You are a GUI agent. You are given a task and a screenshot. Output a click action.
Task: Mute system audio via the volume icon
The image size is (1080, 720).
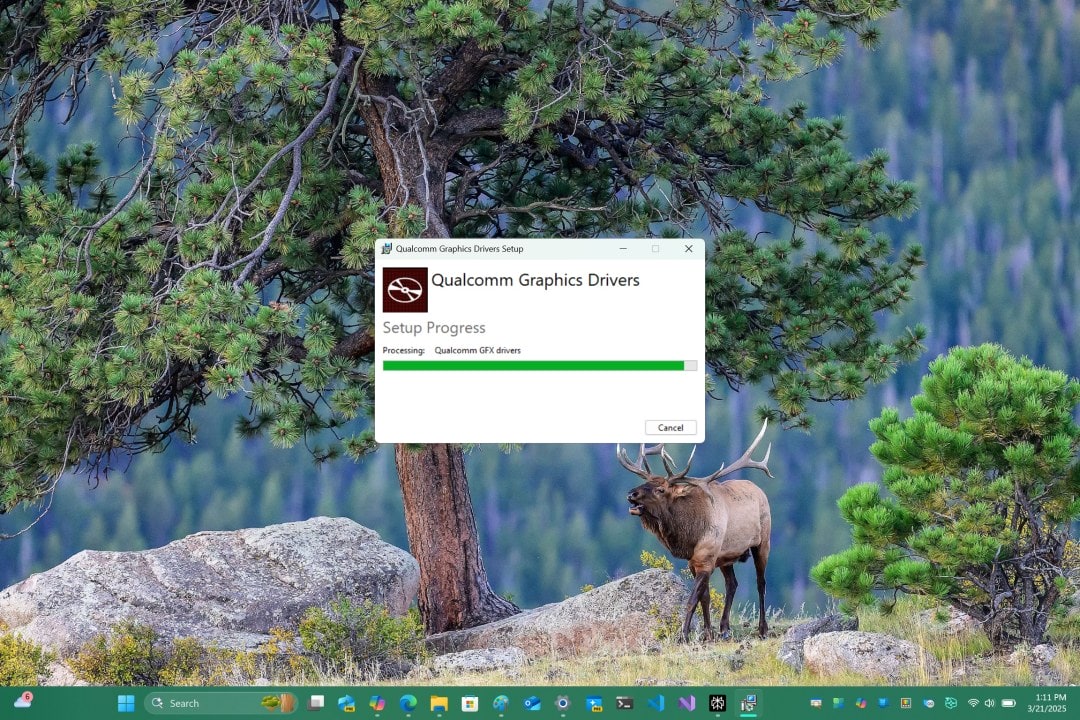pos(989,703)
